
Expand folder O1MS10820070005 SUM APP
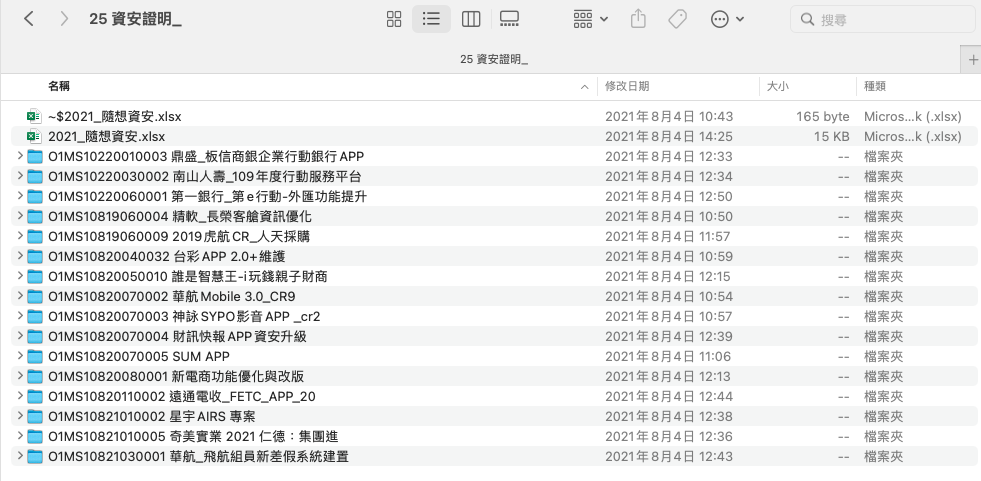[x=19, y=356]
